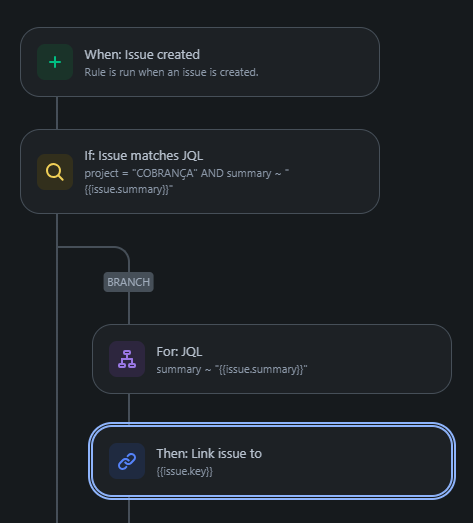Click 'When: Issue created' title text
Screen dimensions: 473x523
coord(142,55)
